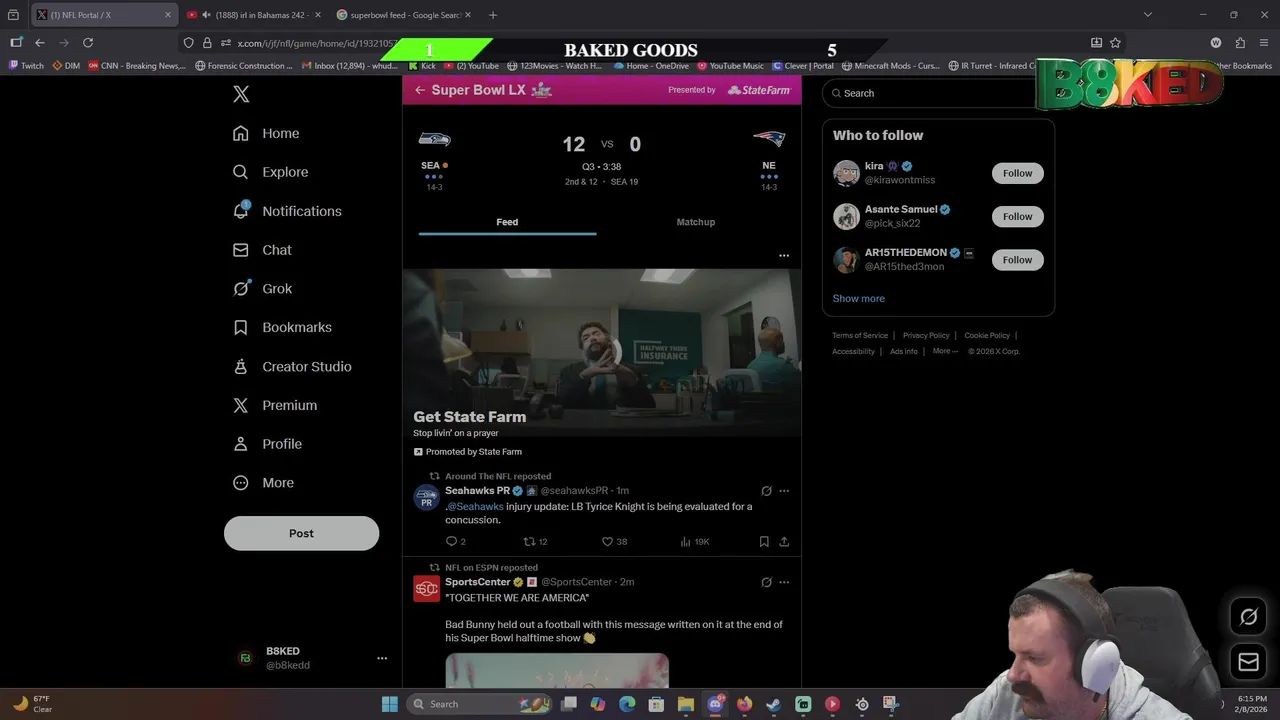Click the B8KED account avatar
The width and height of the screenshot is (1280, 720).
pos(245,658)
